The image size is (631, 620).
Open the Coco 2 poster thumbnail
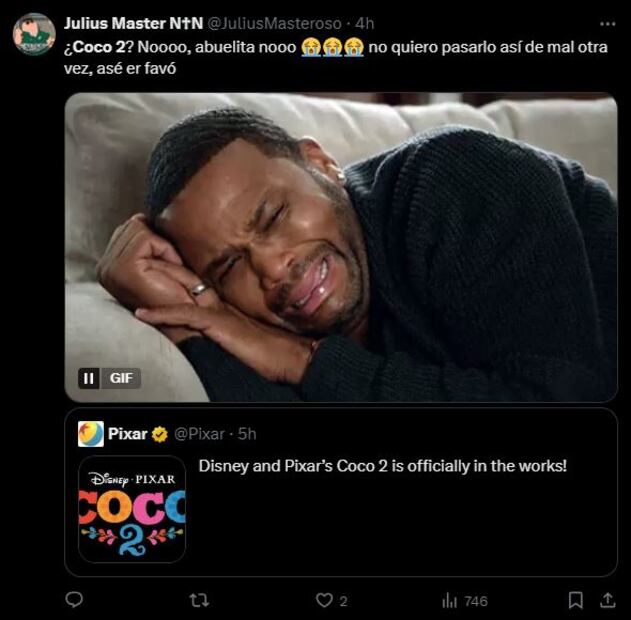tap(132, 509)
